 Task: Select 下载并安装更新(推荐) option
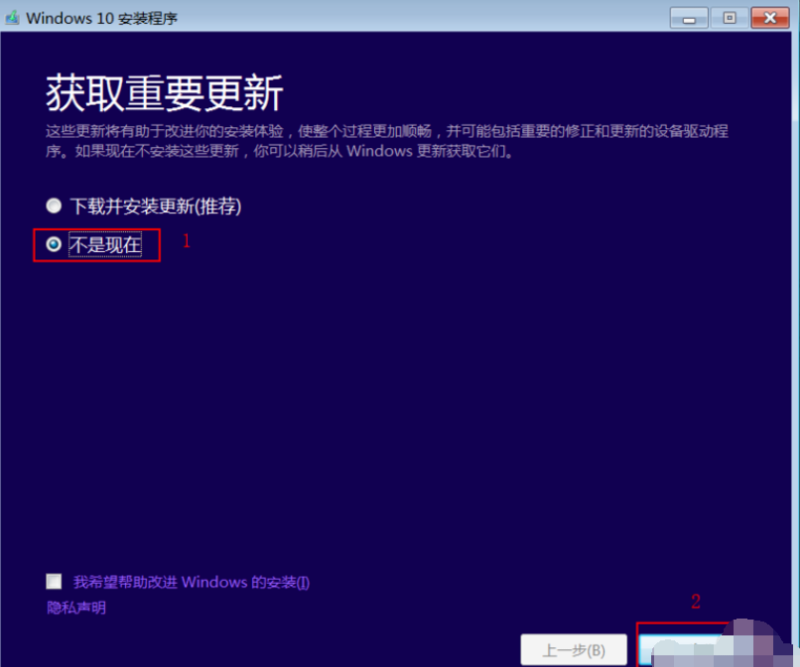click(x=53, y=206)
